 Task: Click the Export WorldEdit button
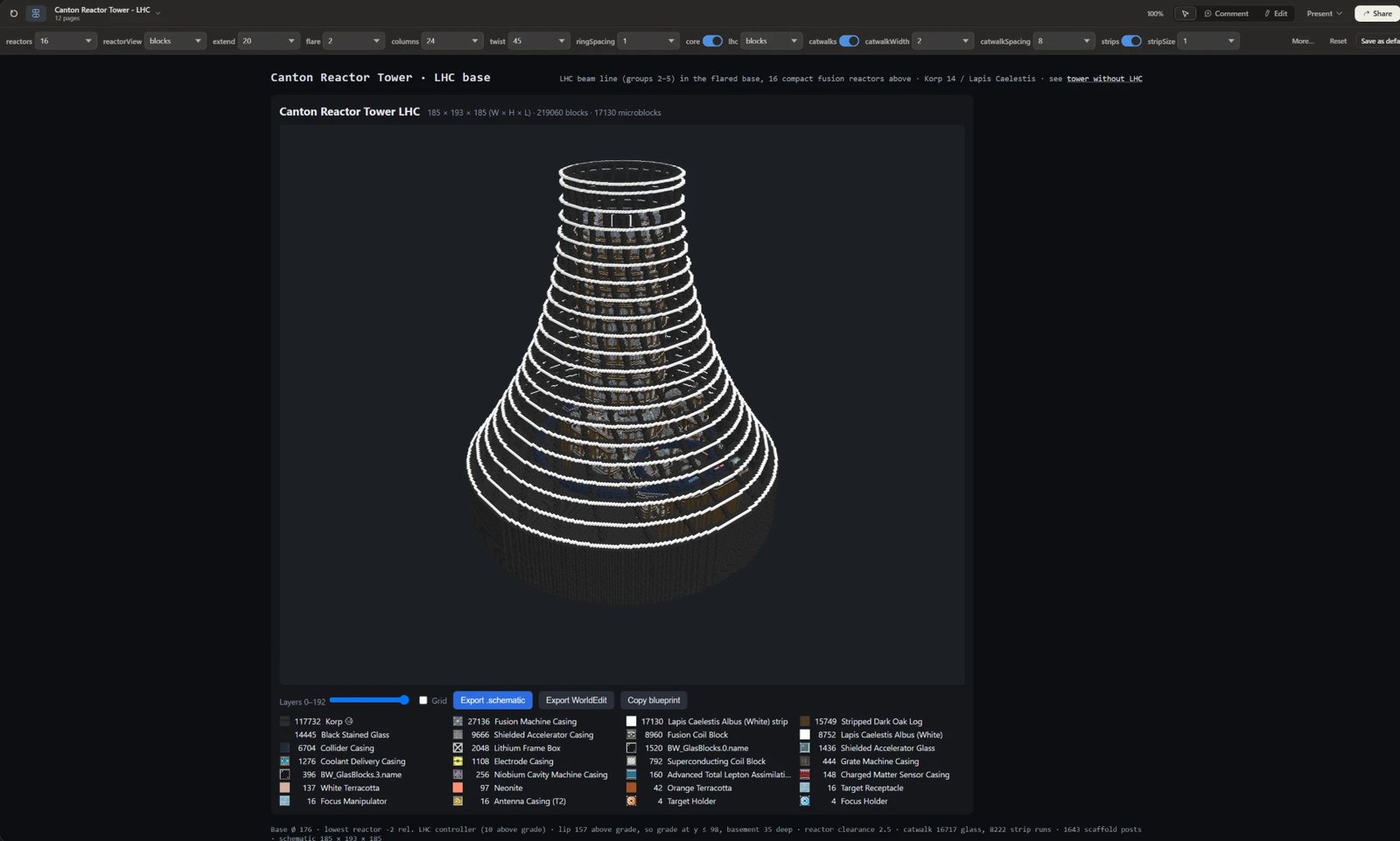tap(576, 700)
